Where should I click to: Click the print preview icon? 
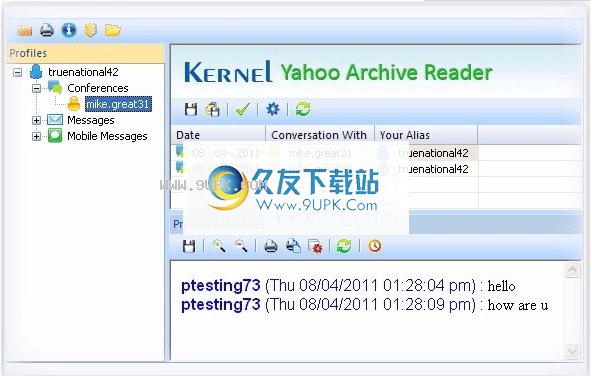[x=293, y=246]
